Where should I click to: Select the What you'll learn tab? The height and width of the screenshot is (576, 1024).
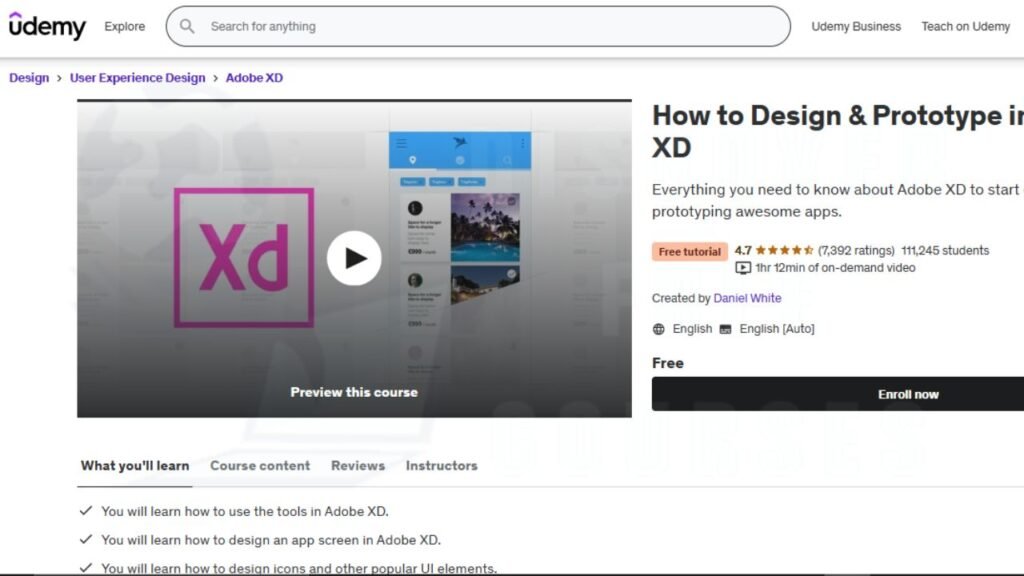coord(135,466)
